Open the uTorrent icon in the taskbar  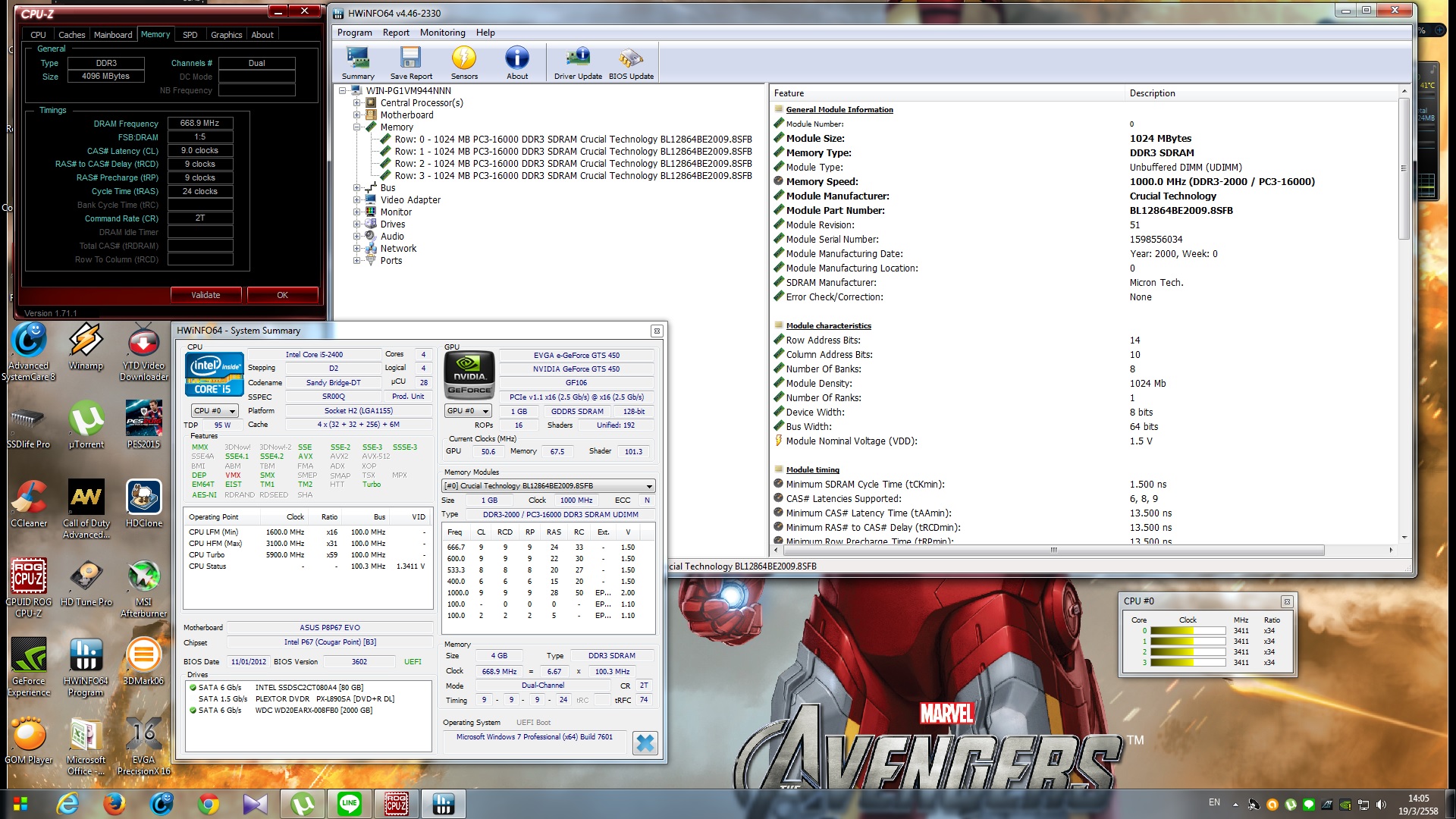click(303, 803)
